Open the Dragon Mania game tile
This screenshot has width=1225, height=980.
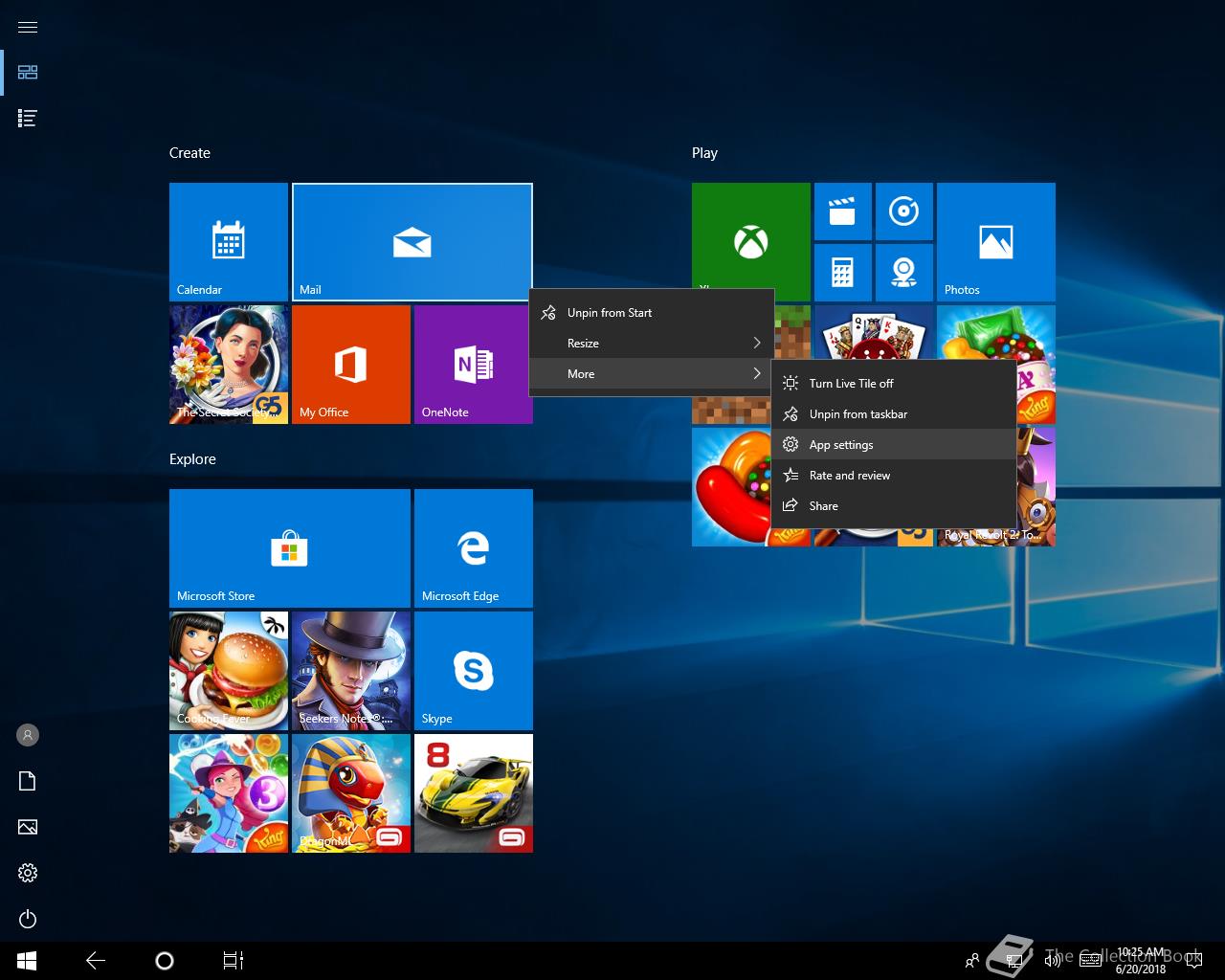(351, 793)
